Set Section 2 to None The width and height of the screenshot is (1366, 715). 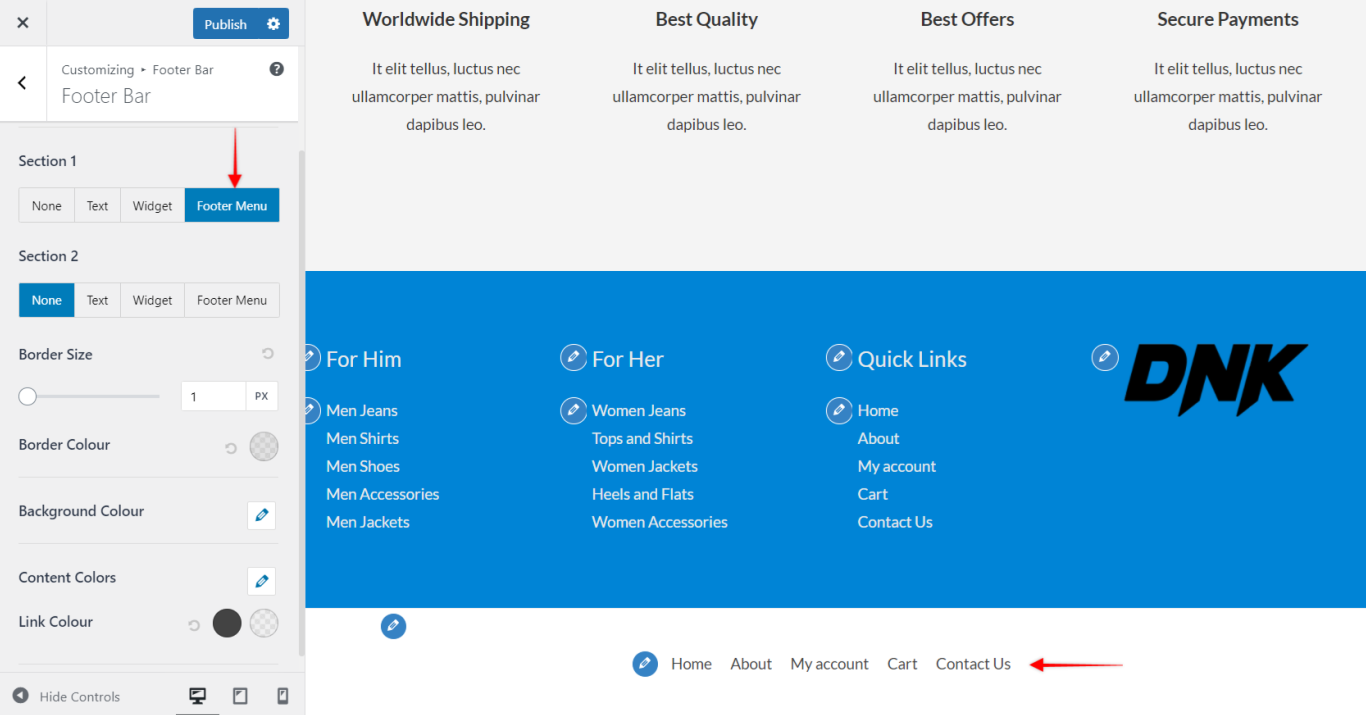47,300
